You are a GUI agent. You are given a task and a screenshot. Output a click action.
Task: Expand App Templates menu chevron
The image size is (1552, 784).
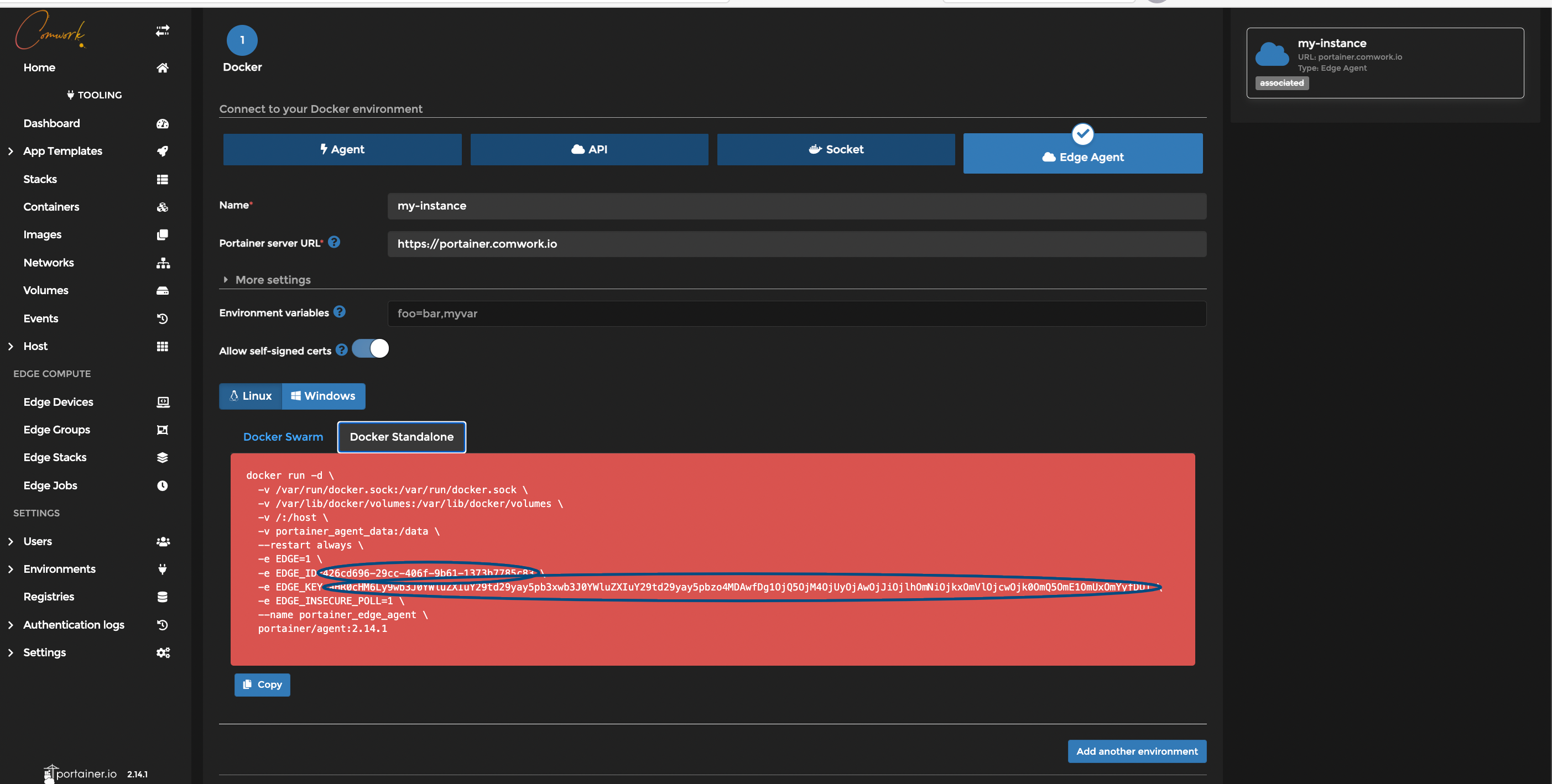click(11, 151)
